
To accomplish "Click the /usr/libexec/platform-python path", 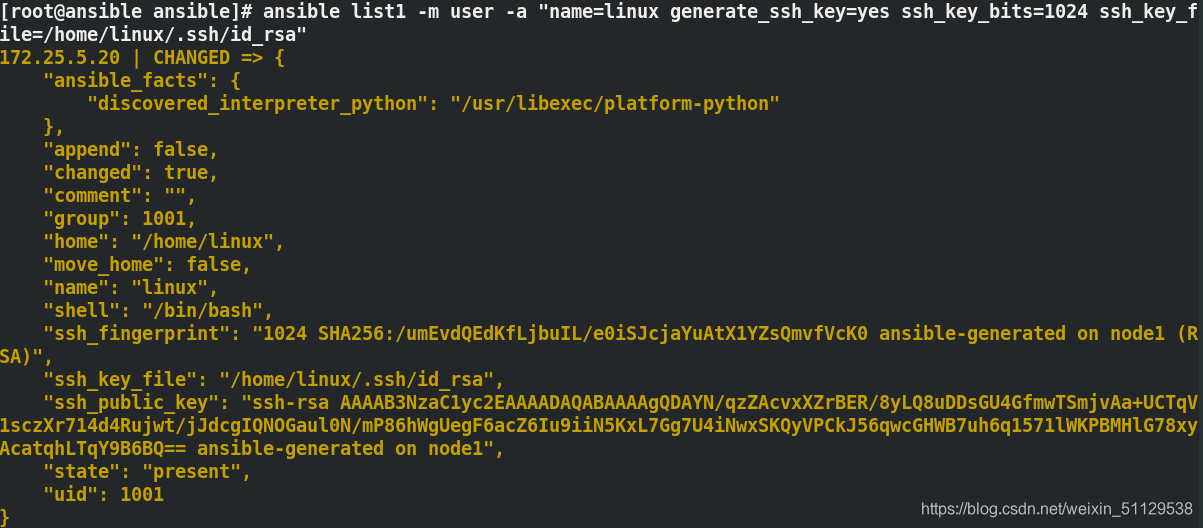I will tap(614, 104).
